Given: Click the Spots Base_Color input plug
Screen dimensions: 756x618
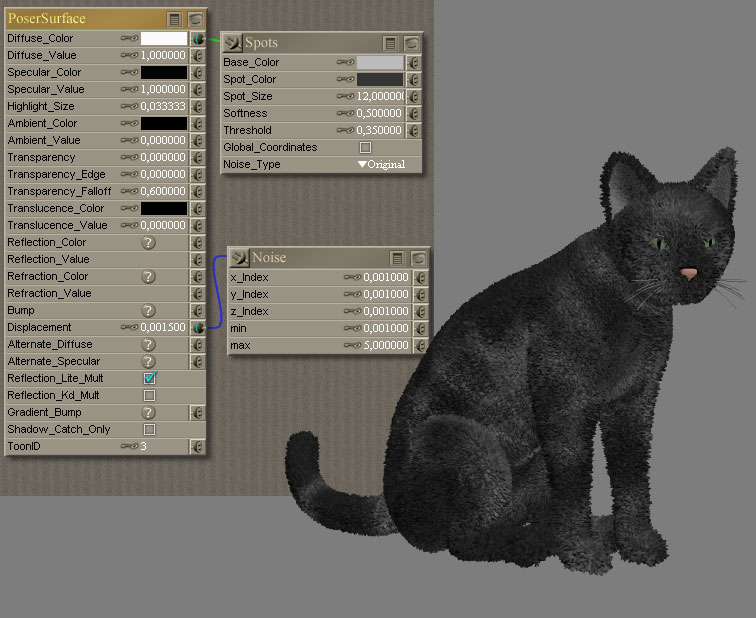Looking at the screenshot, I should coord(414,63).
